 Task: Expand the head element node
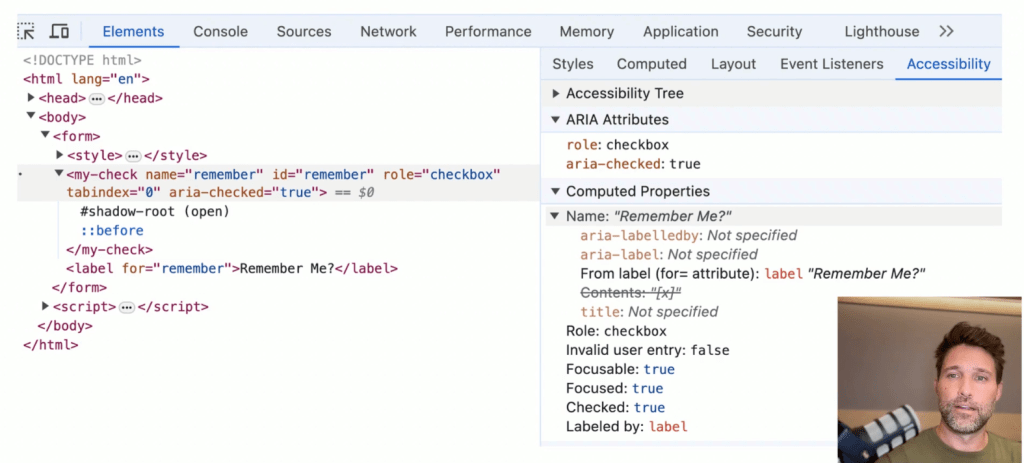31,98
